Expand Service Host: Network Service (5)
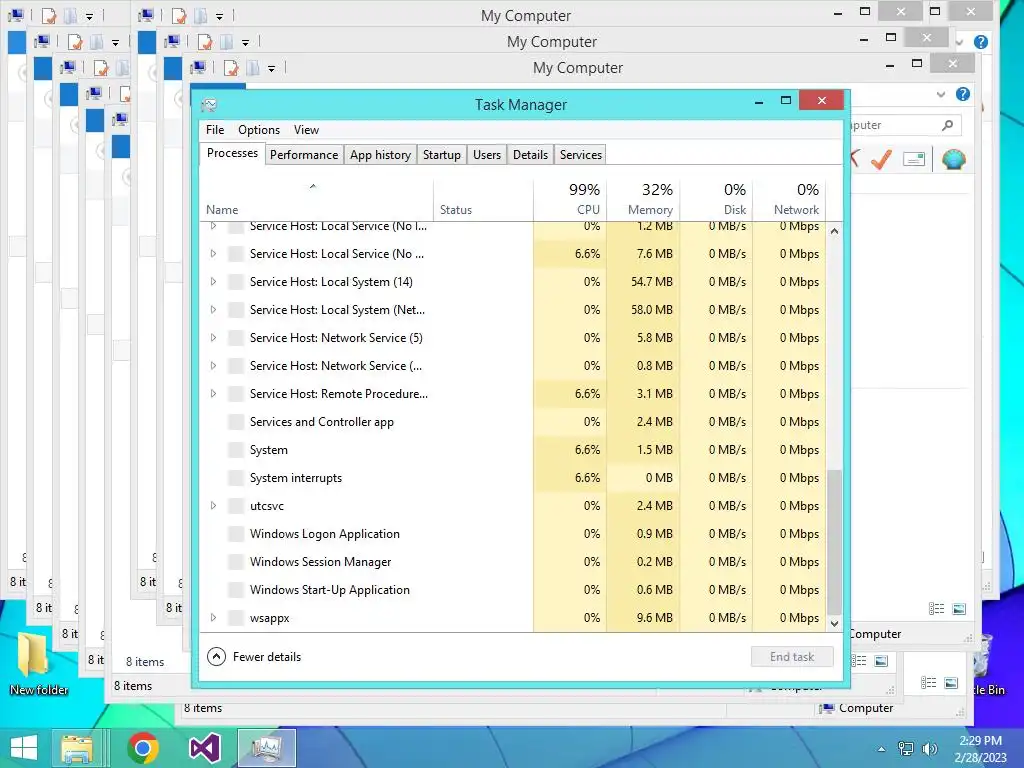Screen dimensions: 1024x768 coord(213,338)
